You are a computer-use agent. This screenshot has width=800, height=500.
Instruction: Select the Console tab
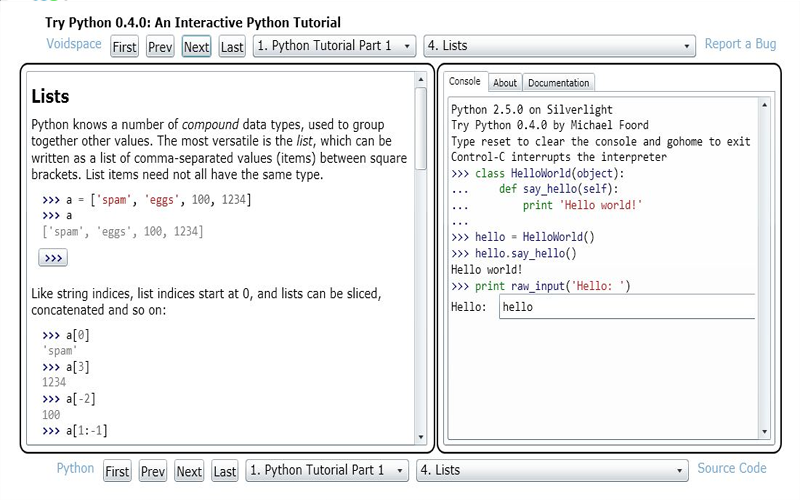(464, 82)
